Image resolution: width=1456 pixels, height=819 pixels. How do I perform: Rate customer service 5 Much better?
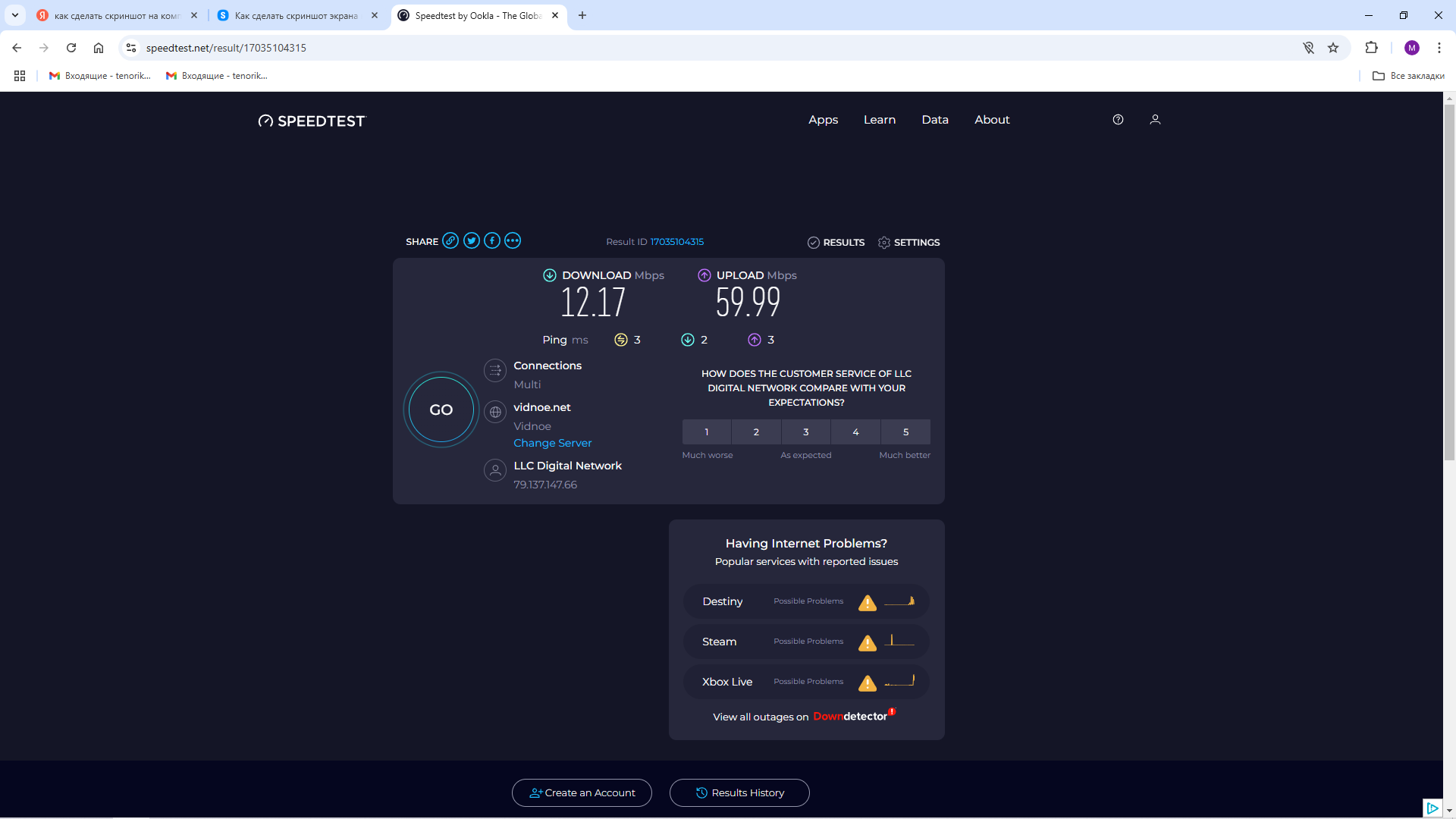905,431
